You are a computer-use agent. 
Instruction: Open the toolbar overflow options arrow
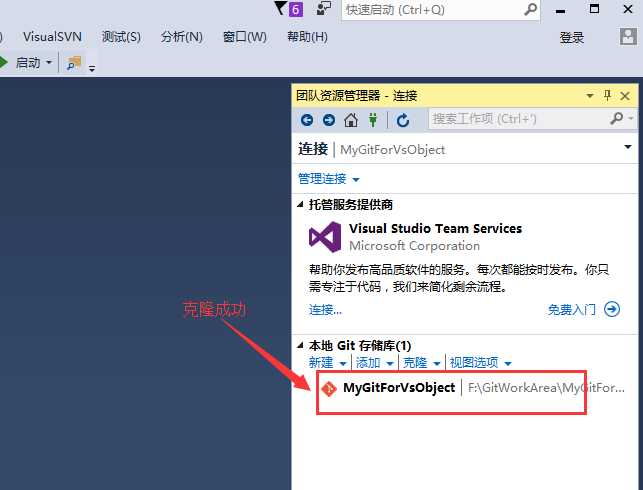(92, 68)
